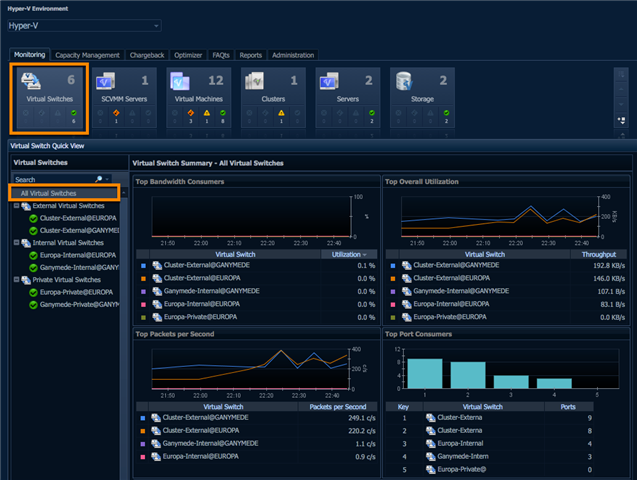Open the Storage tile icon

click(404, 81)
